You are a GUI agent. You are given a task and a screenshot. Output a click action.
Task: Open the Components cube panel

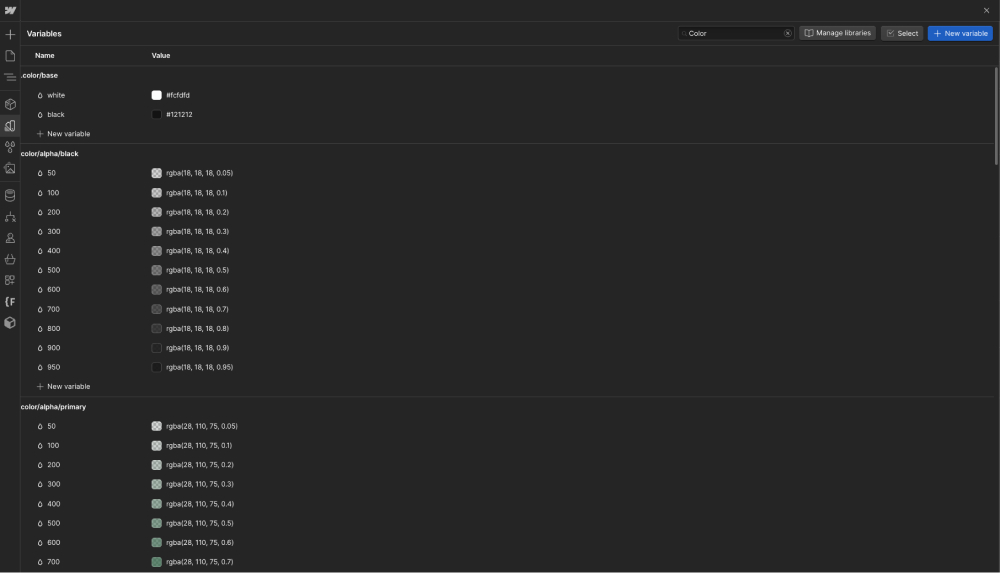click(10, 104)
